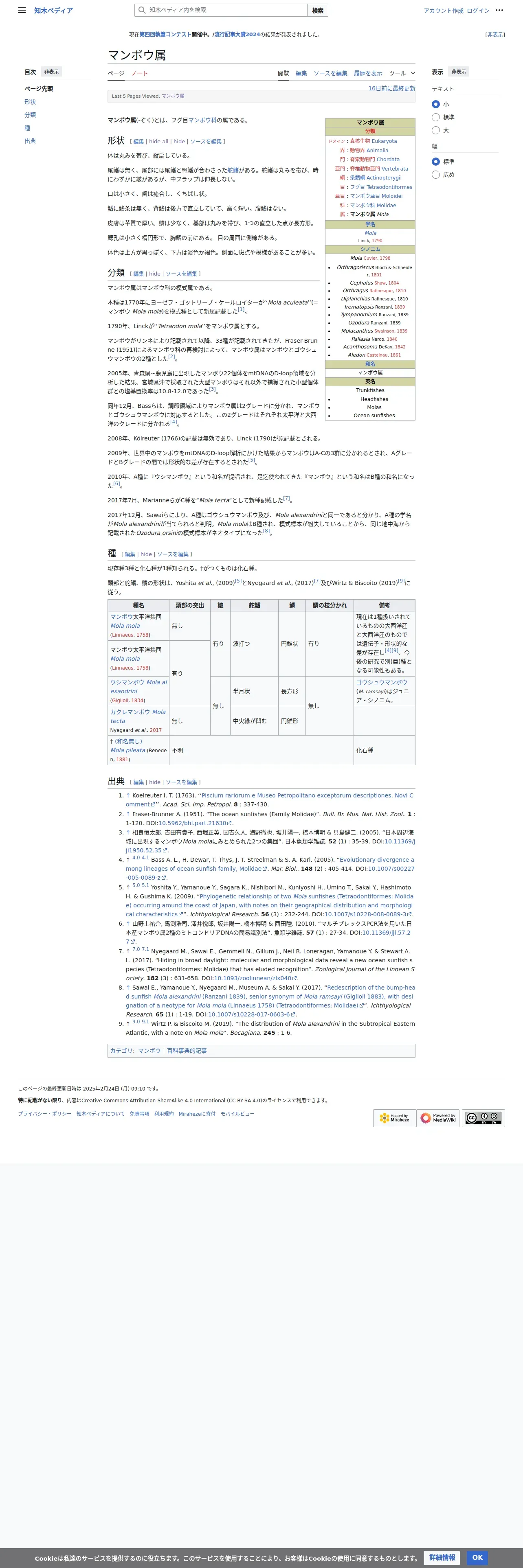Open the アカウント作成 link

(x=443, y=10)
